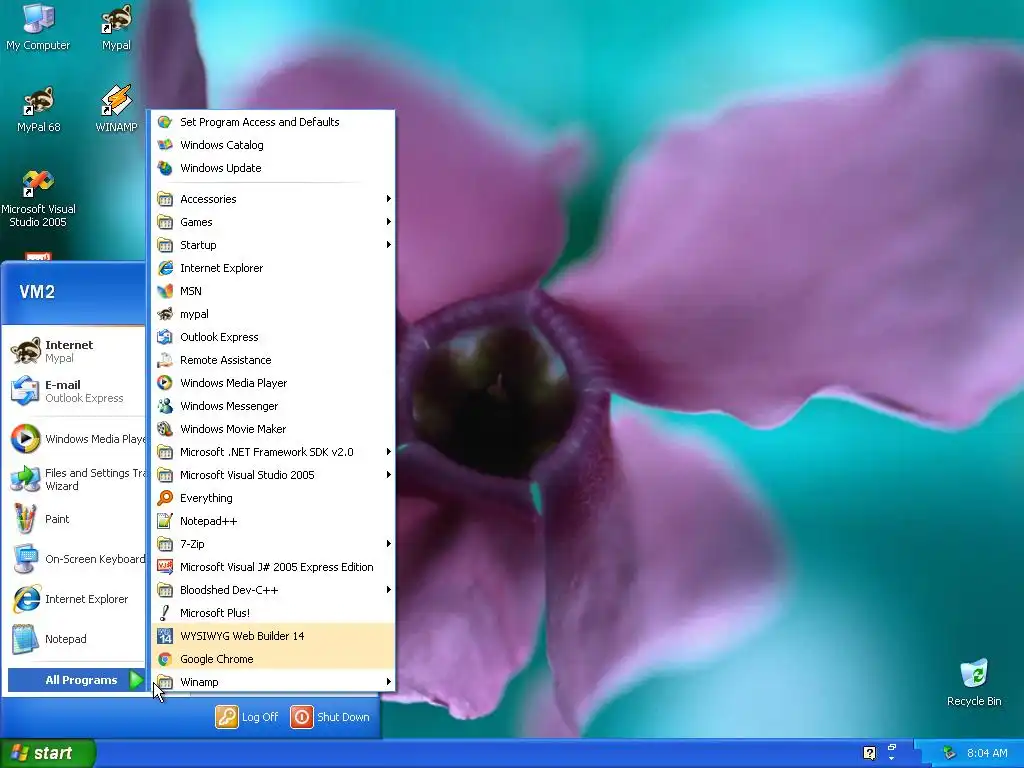
Task: Click the Log Off button
Action: tap(247, 717)
